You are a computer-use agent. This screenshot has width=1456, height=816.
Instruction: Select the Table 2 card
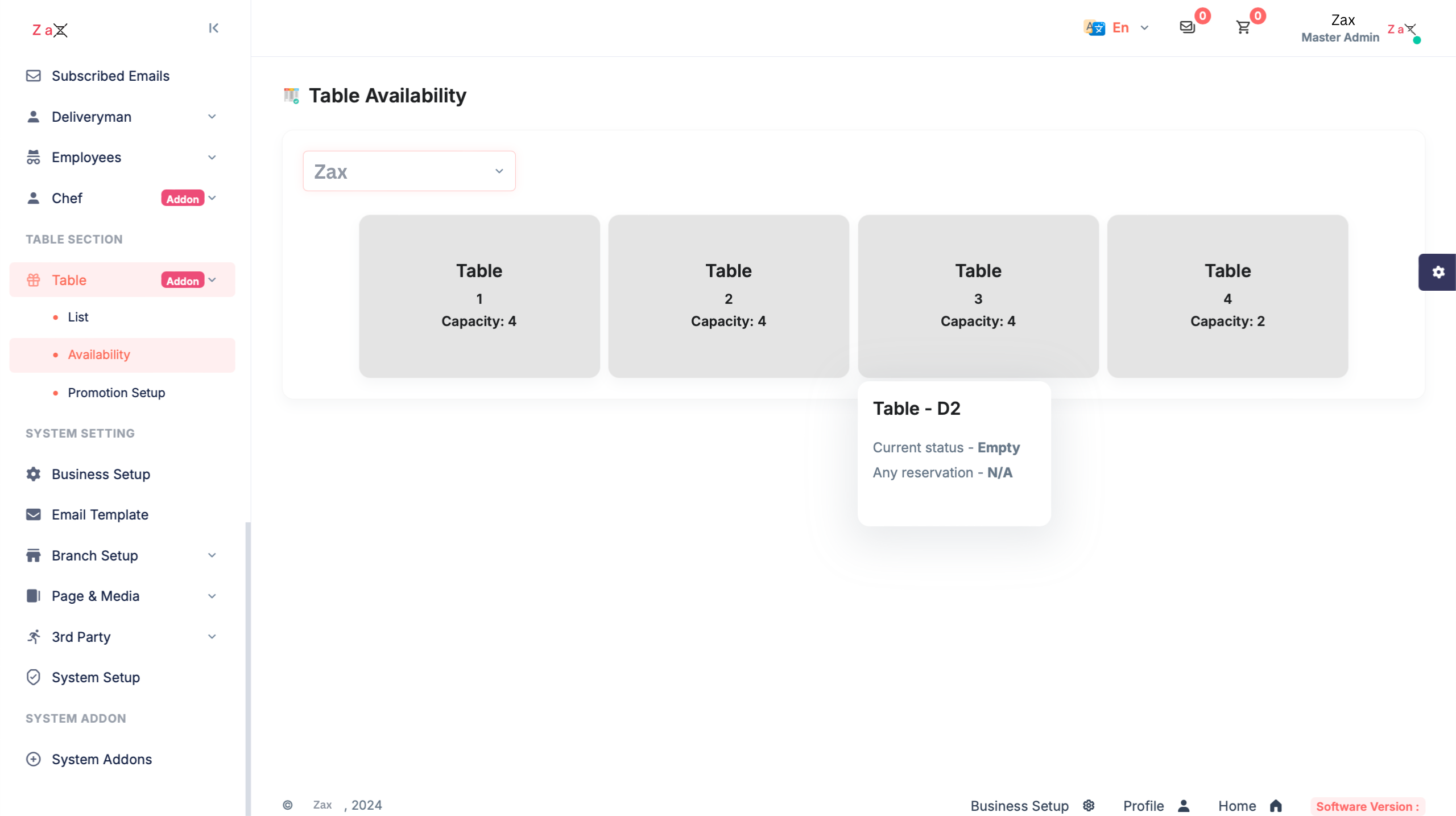729,296
